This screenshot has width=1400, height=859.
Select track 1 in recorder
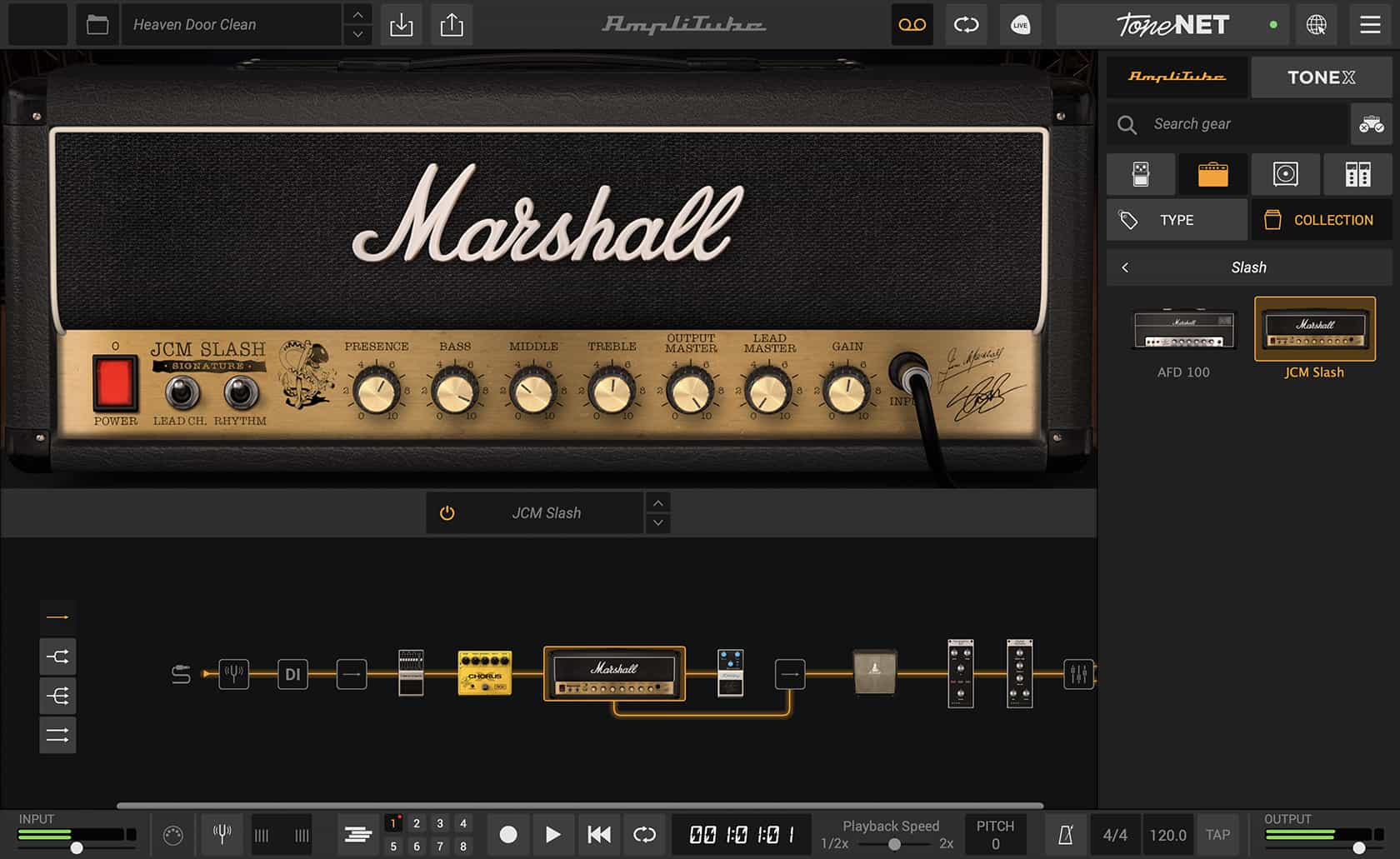coord(393,823)
